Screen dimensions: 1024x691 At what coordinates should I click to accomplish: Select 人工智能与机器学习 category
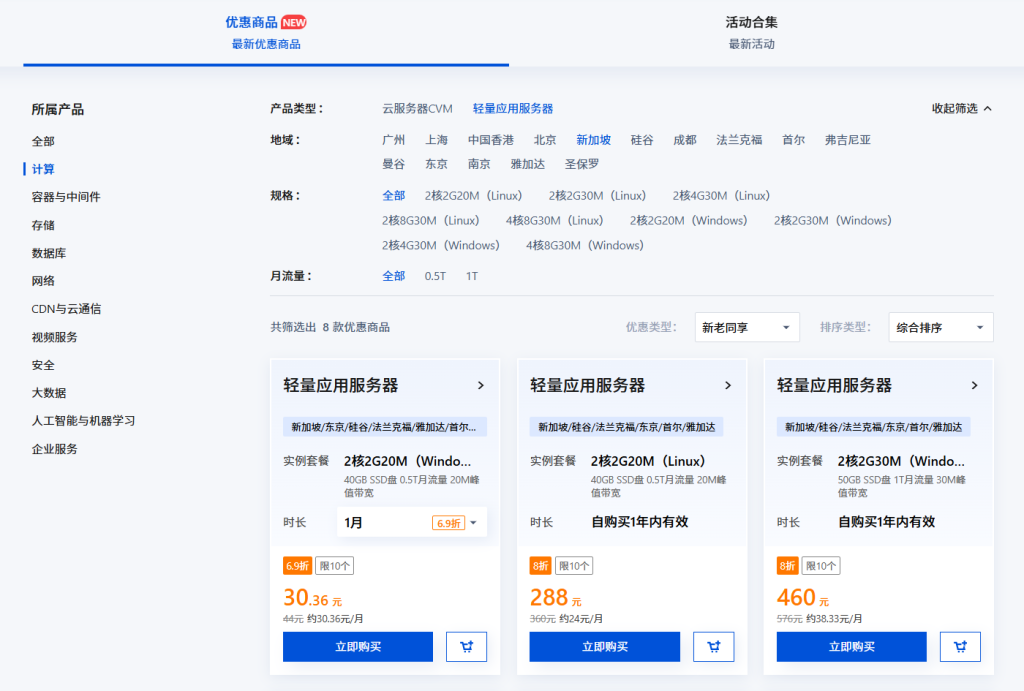click(x=83, y=421)
